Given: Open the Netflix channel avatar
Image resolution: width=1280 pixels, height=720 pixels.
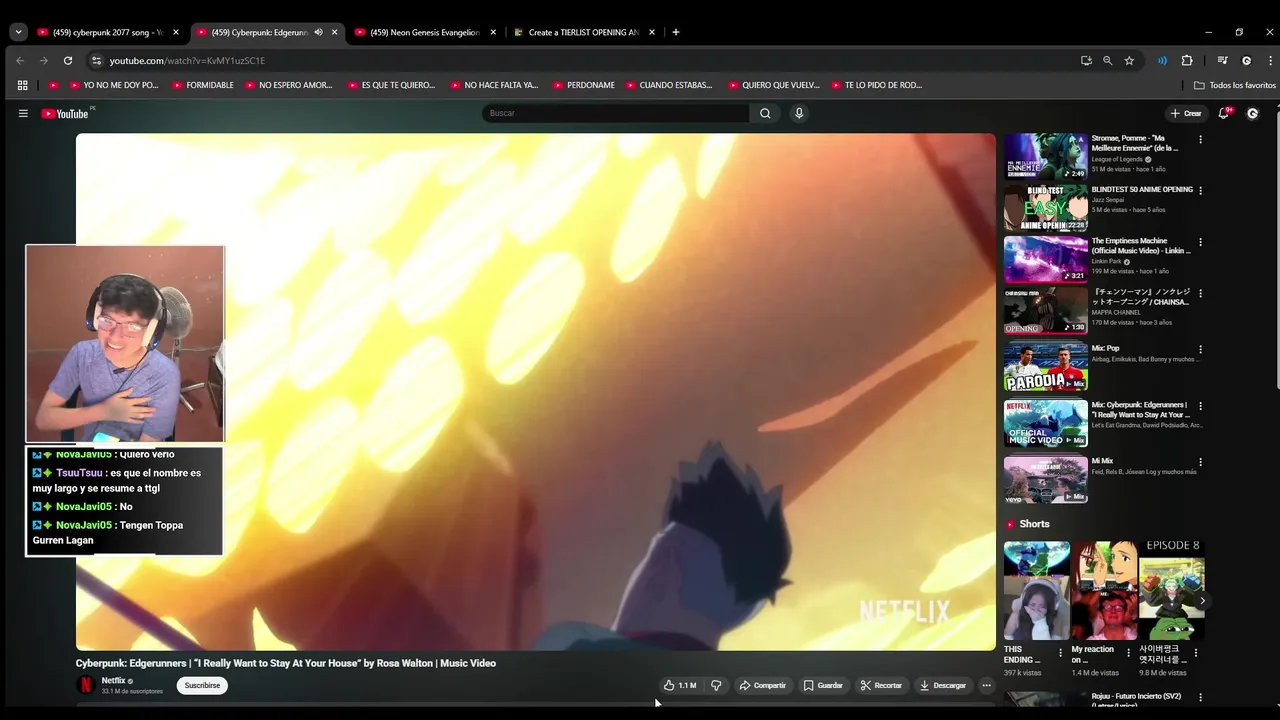Looking at the screenshot, I should tap(86, 685).
